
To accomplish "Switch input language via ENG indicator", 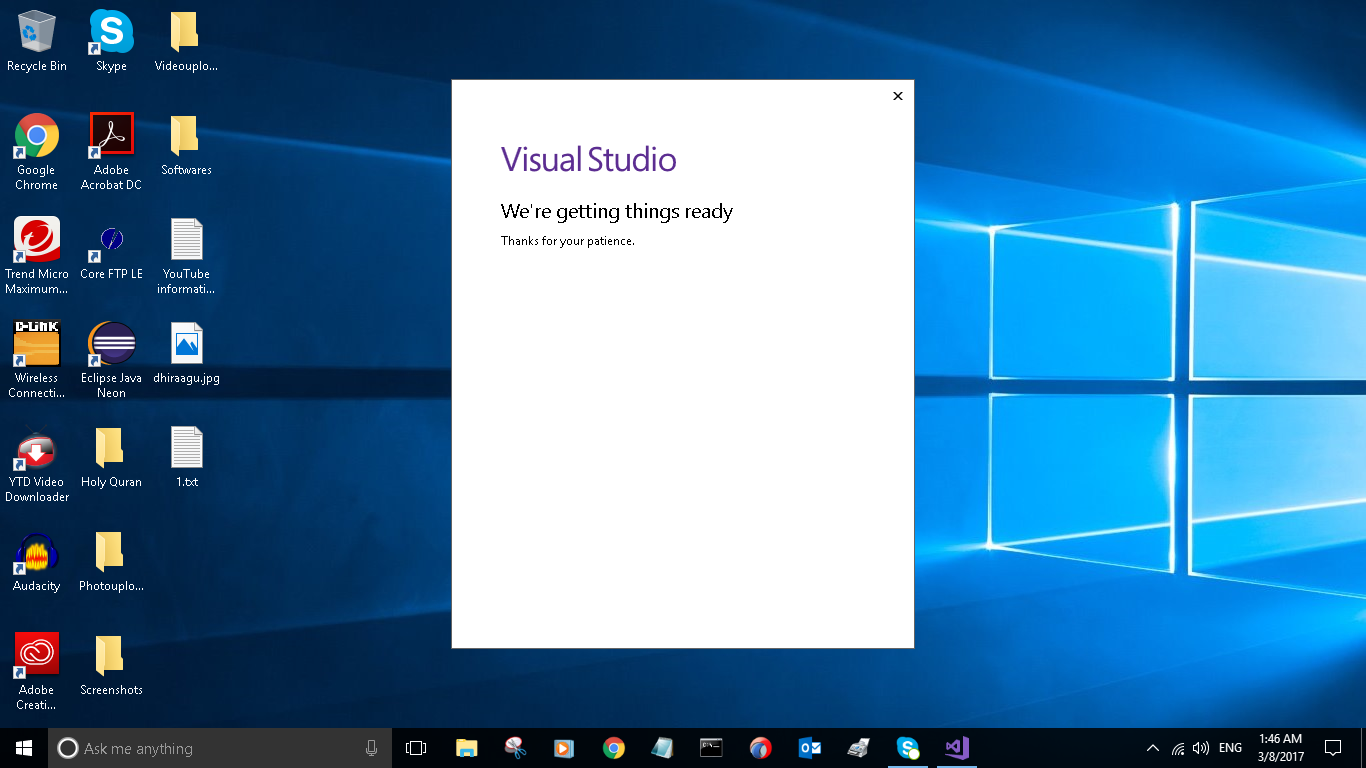I will pyautogui.click(x=1229, y=747).
